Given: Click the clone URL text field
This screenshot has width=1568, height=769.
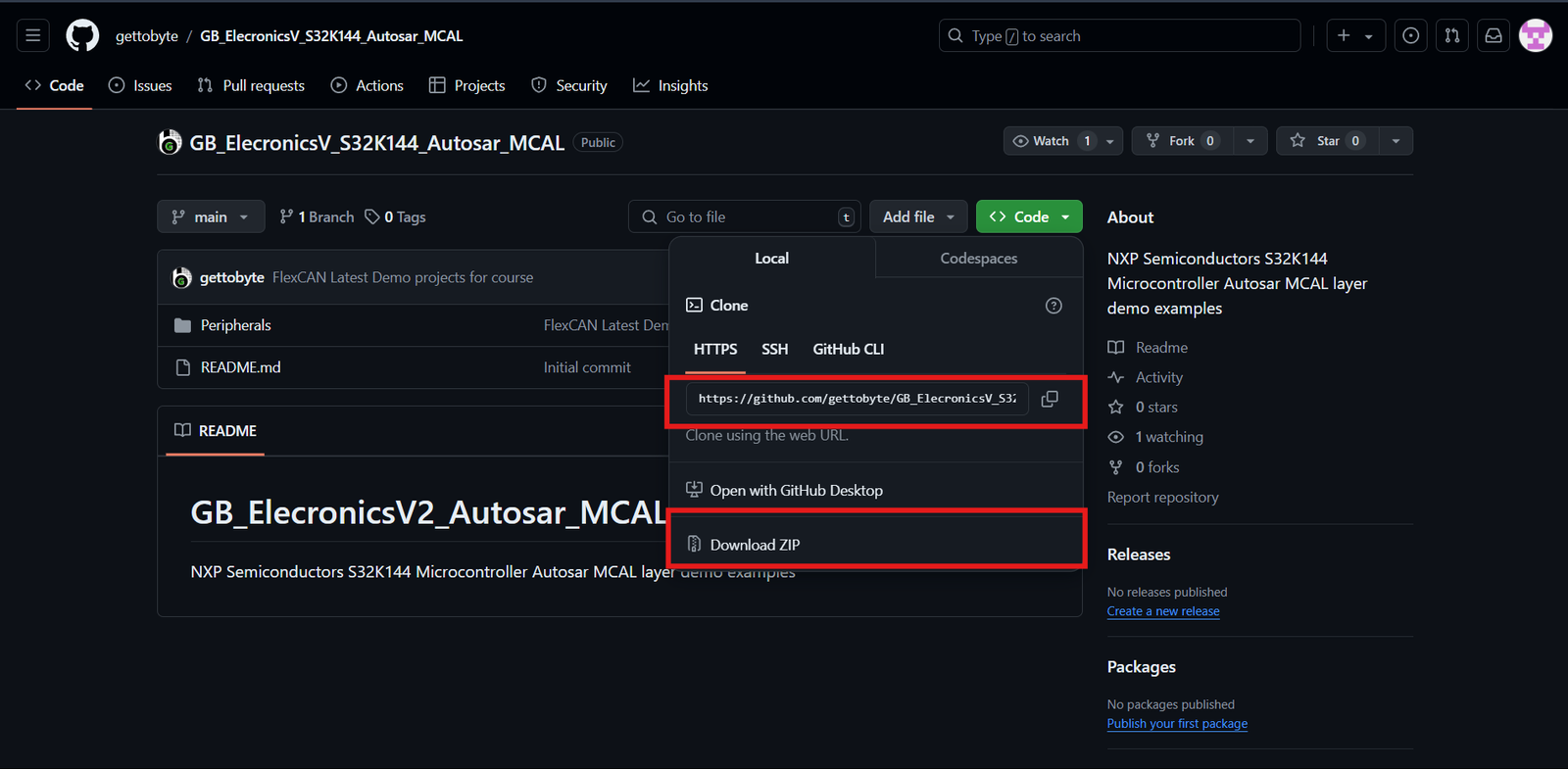Looking at the screenshot, I should tap(857, 399).
